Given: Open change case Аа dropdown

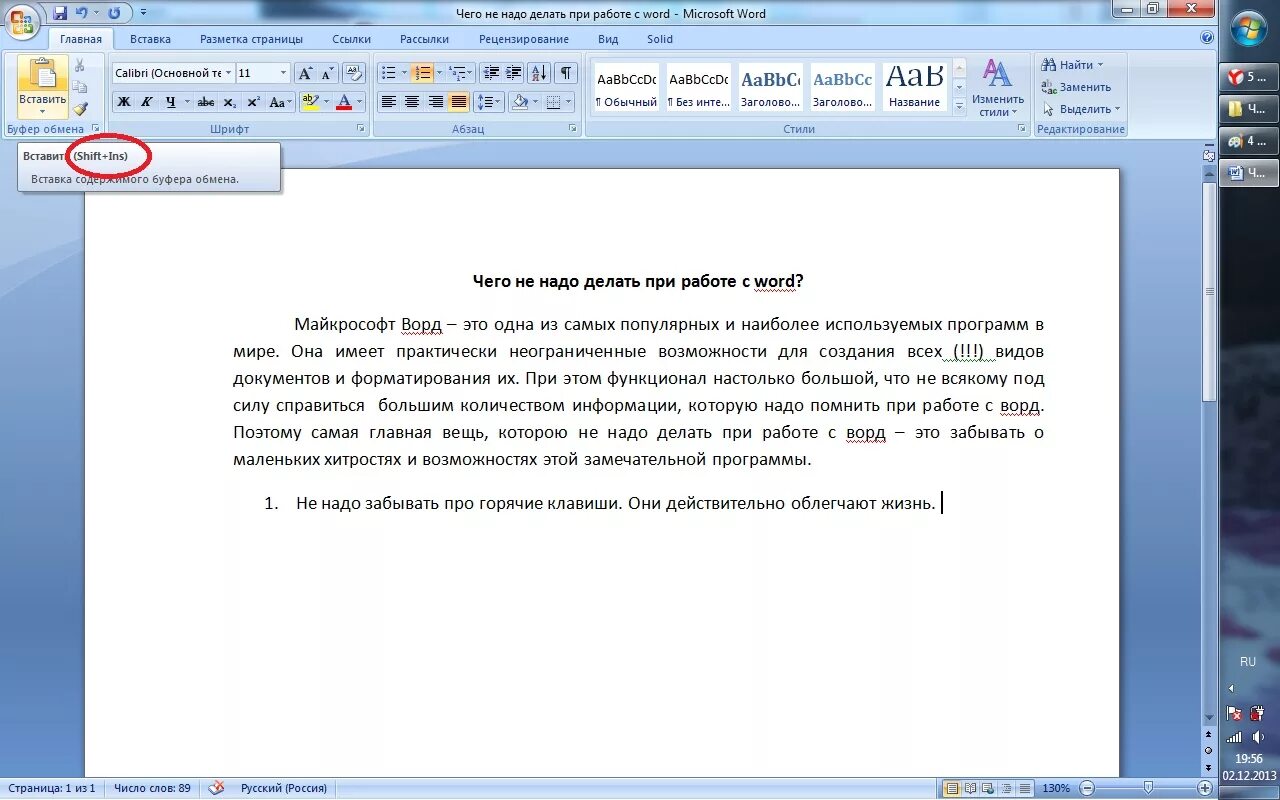Looking at the screenshot, I should tap(281, 102).
